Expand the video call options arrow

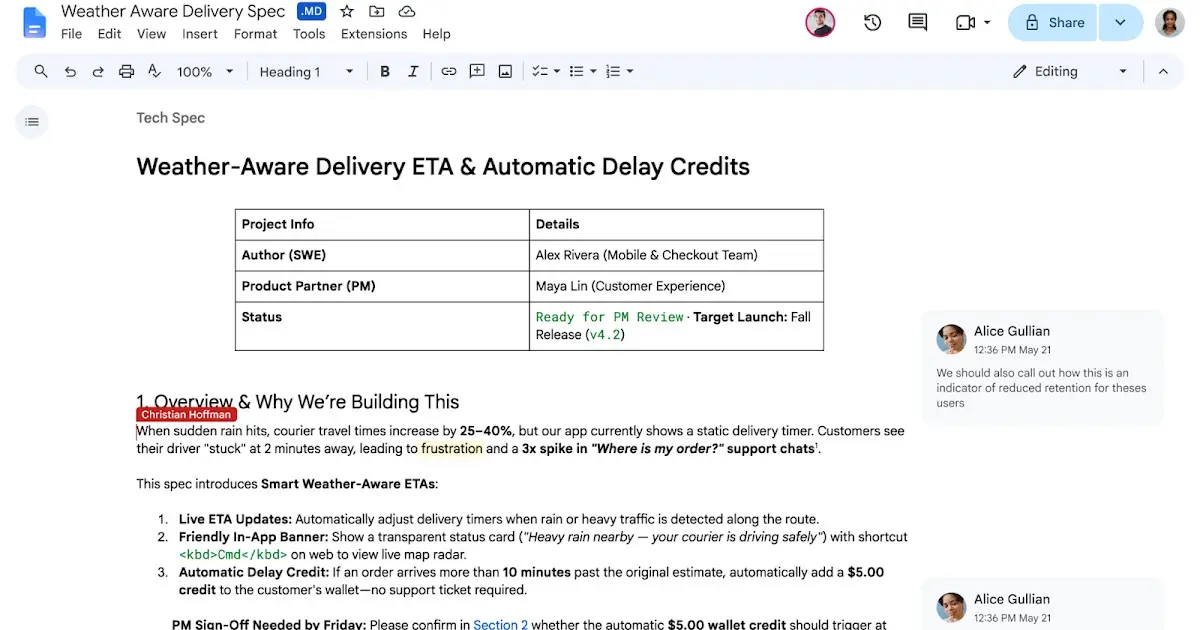pyautogui.click(x=988, y=22)
